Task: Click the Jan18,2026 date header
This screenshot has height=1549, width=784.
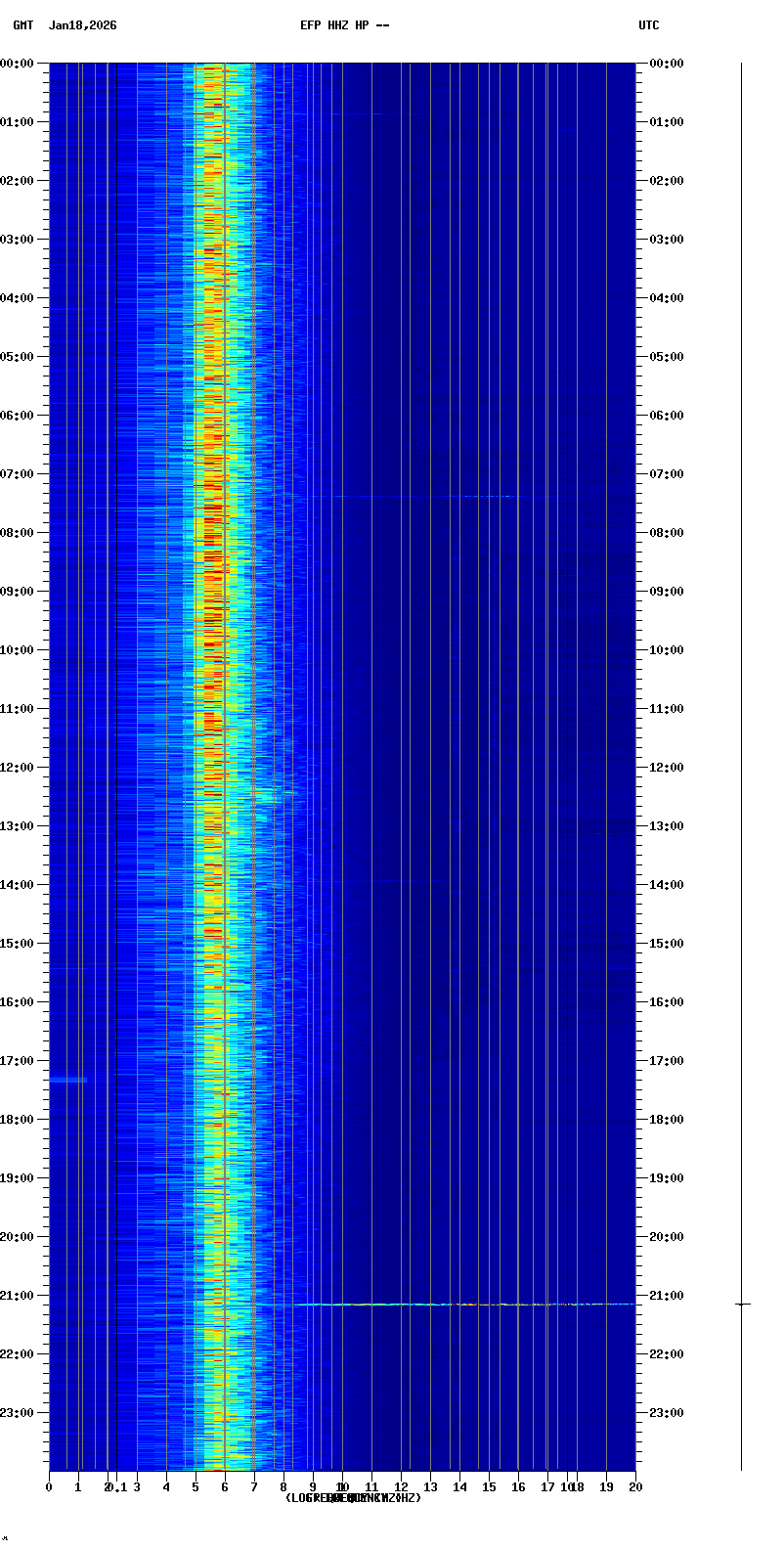Action: click(82, 25)
